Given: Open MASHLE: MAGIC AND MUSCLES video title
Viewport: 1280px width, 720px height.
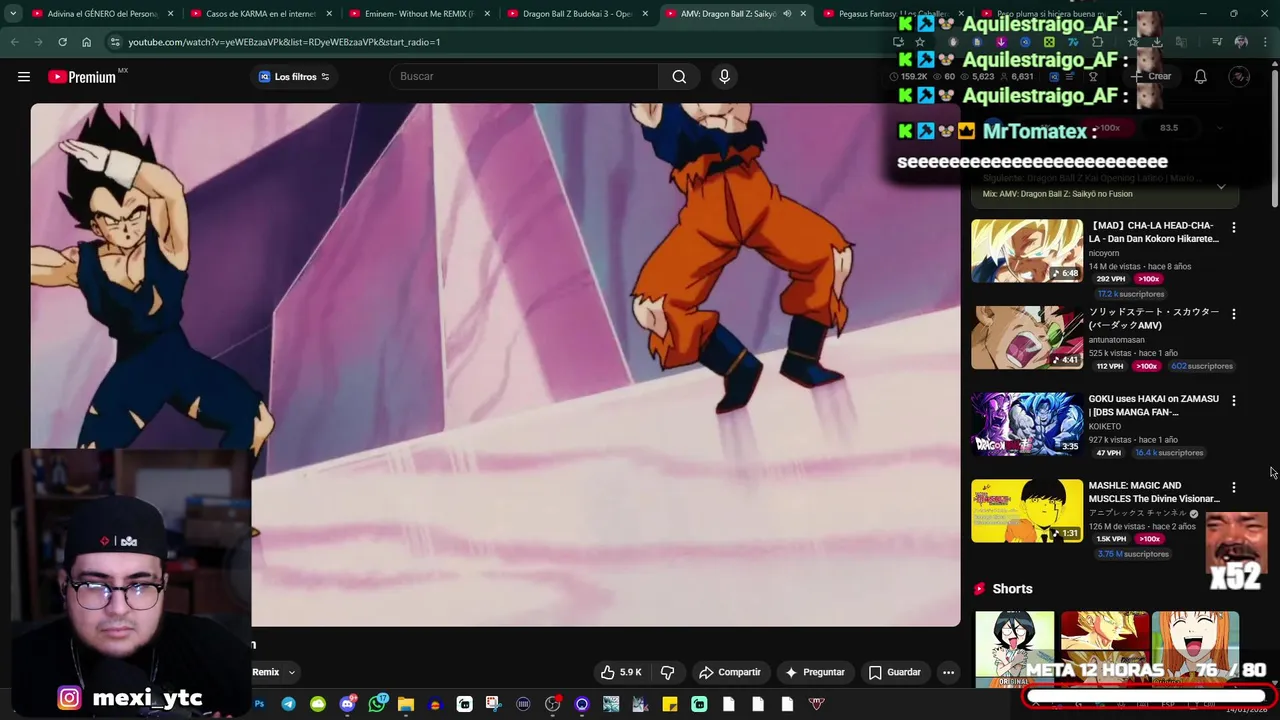Looking at the screenshot, I should click(x=1154, y=492).
